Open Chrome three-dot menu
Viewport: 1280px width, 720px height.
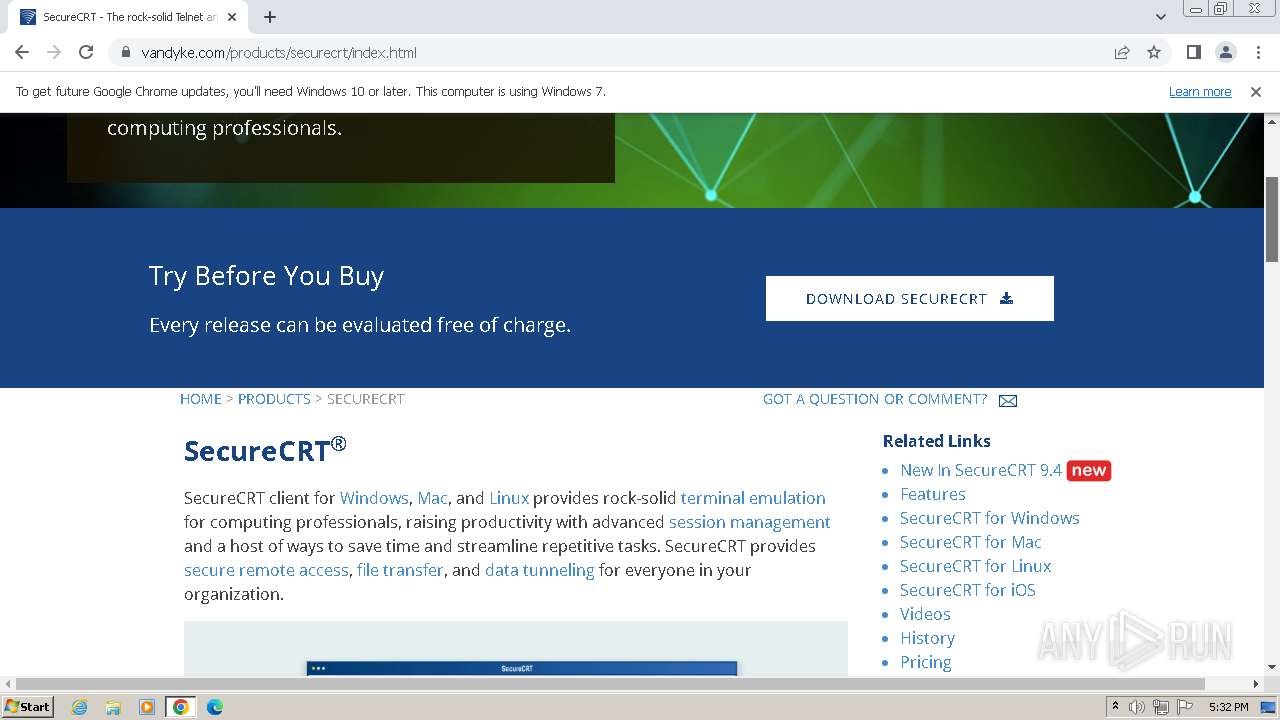tap(1258, 52)
